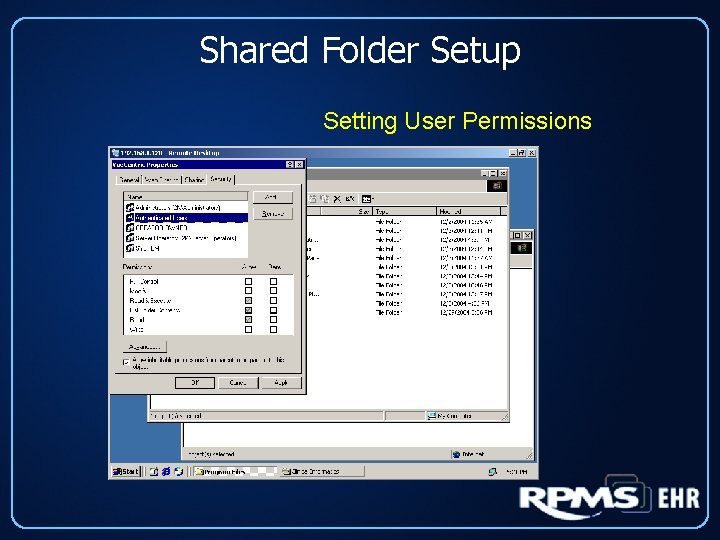This screenshot has width=720, height=540.
Task: Select the delete X icon in Explorer toolbar
Action: (337, 199)
